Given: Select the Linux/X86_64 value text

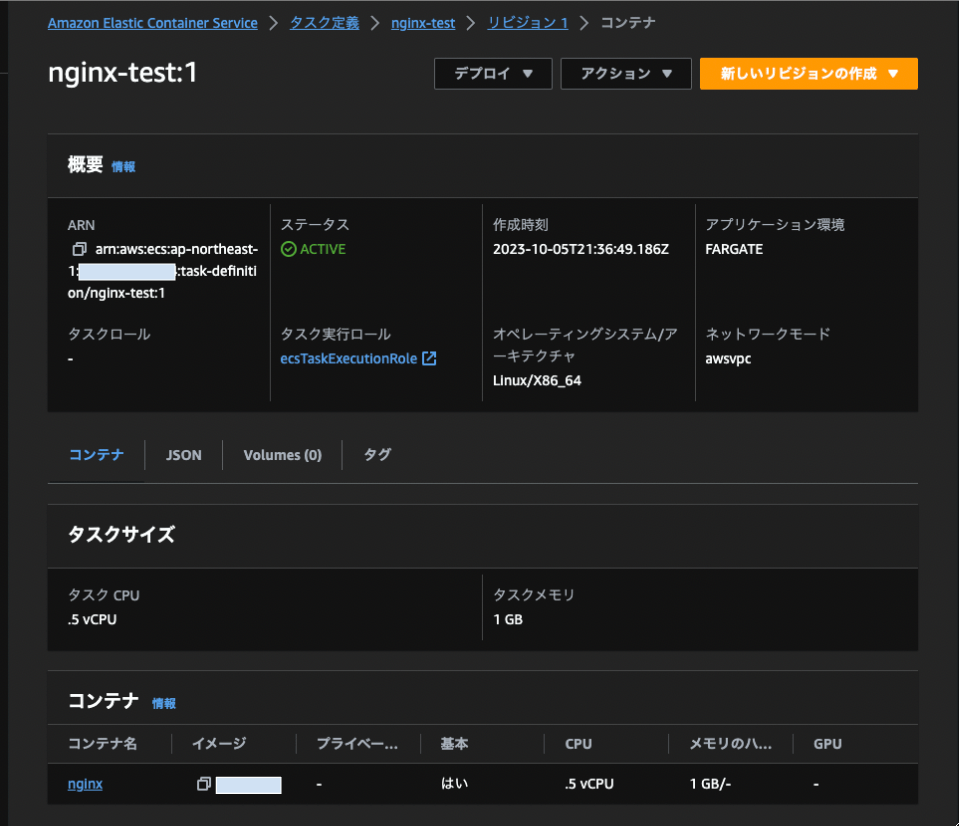Looking at the screenshot, I should tap(537, 380).
